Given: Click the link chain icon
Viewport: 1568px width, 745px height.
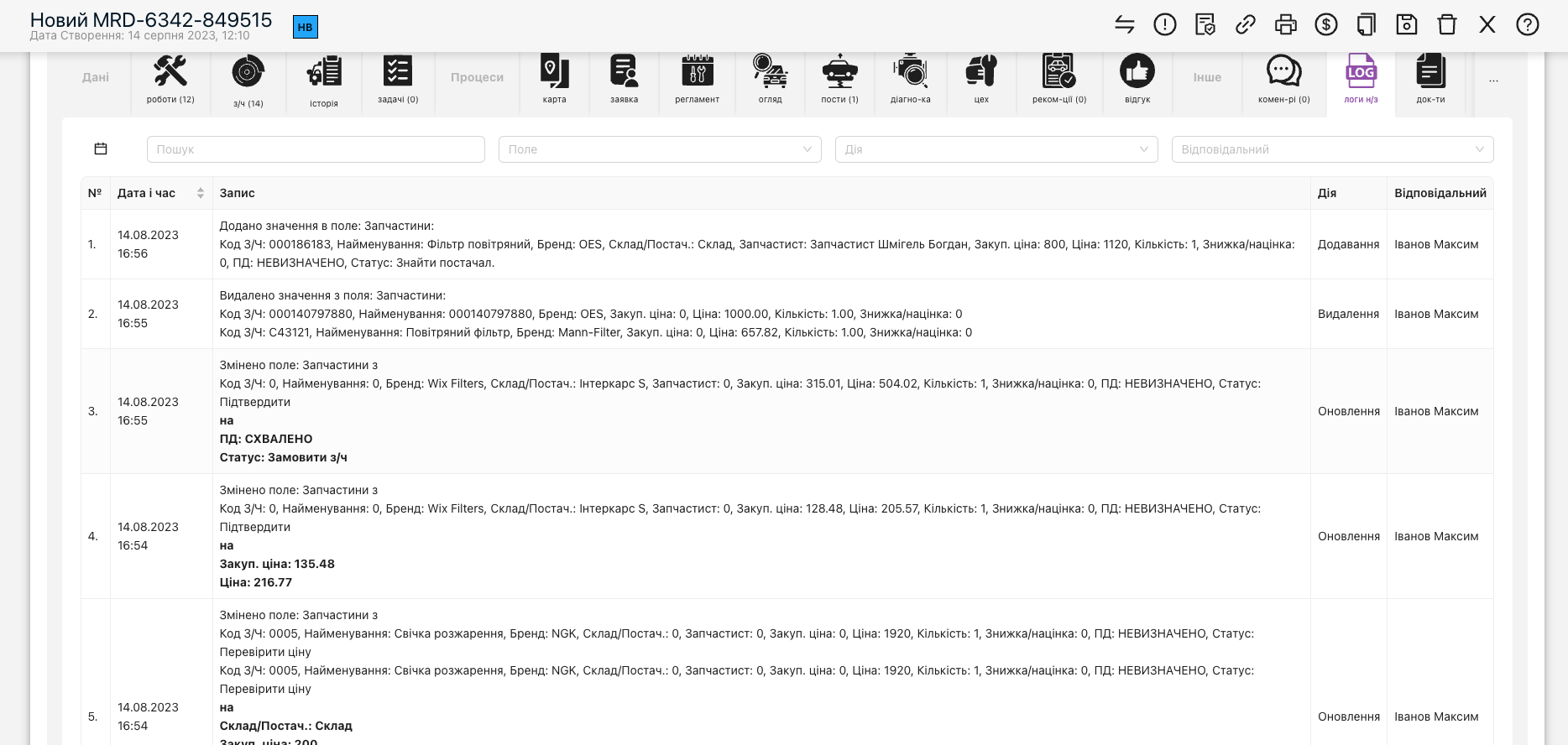Looking at the screenshot, I should point(1245,25).
